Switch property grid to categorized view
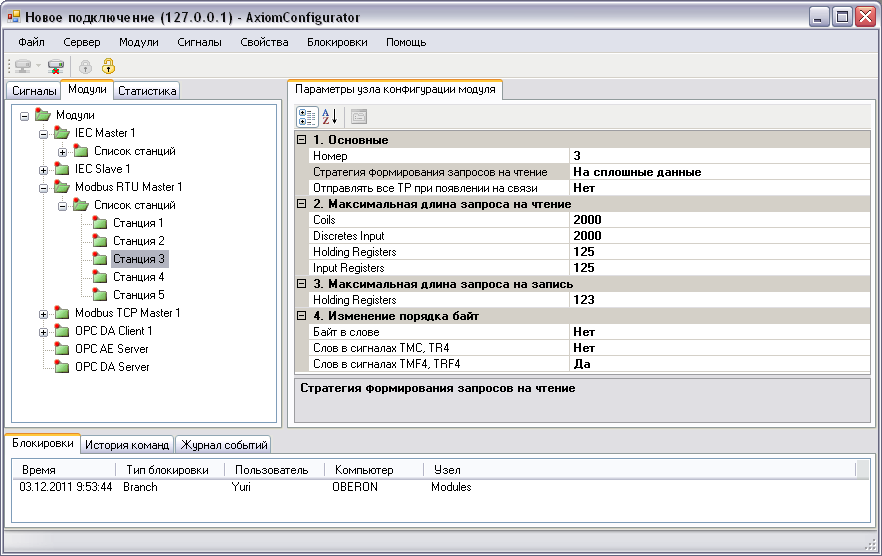The image size is (882, 556). 307,116
